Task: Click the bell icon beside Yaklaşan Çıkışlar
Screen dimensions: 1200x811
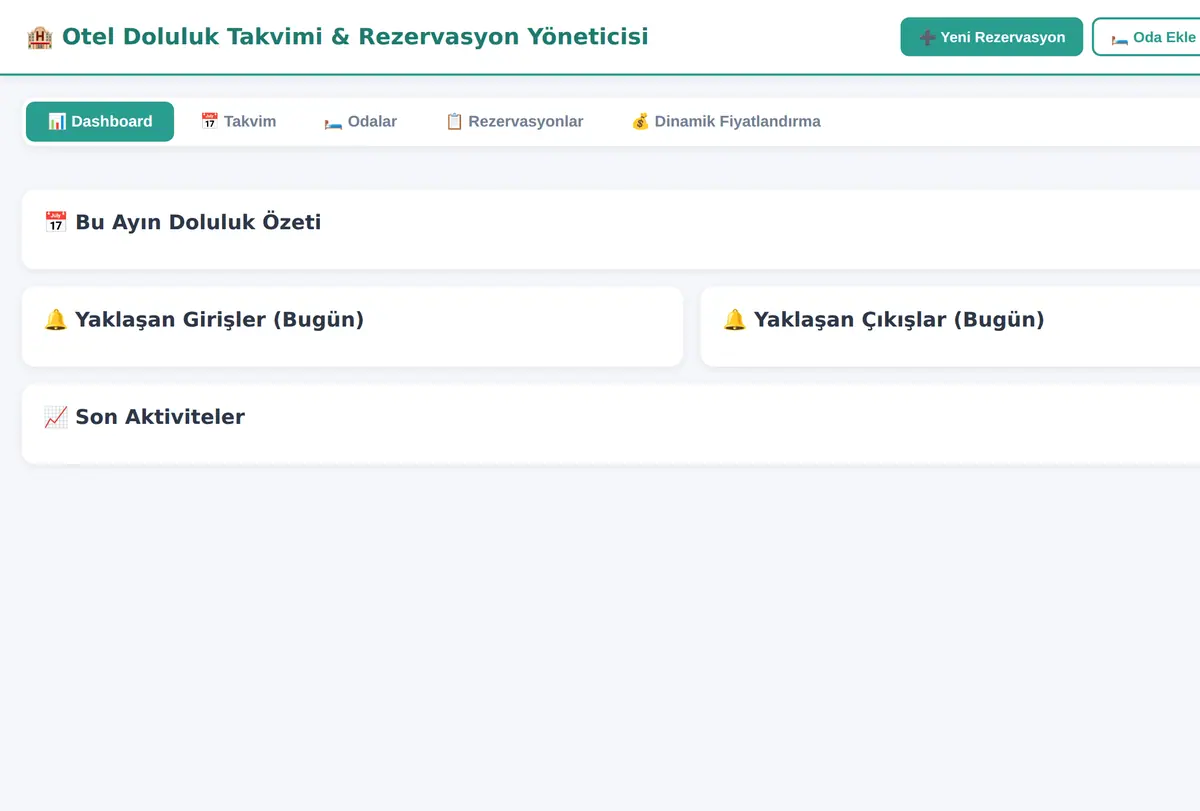Action: [x=735, y=320]
